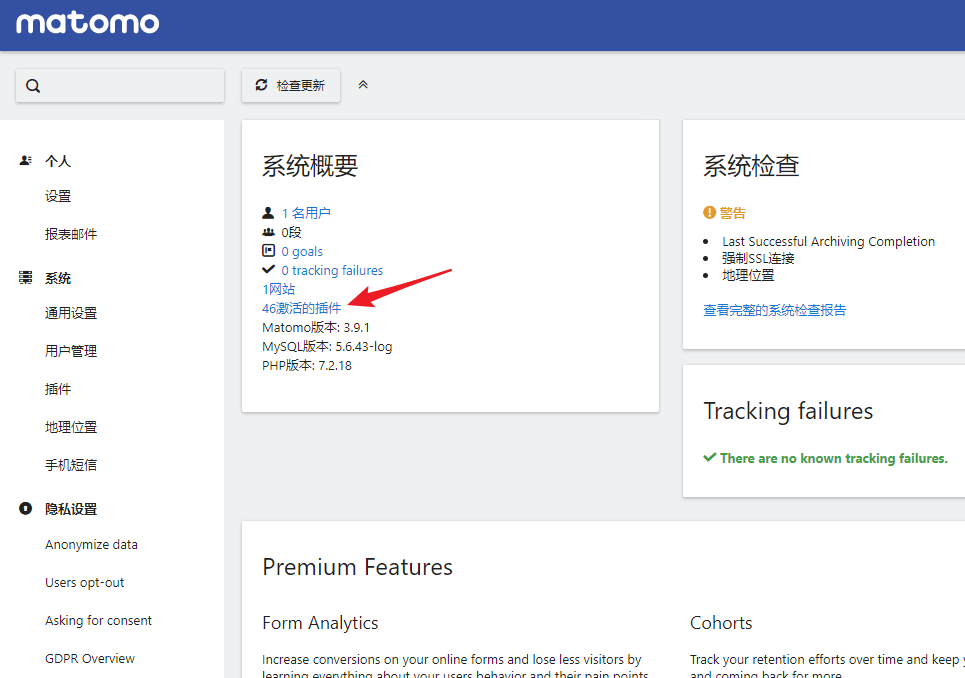Click the green check icon in Tracking failures
Image resolution: width=965 pixels, height=678 pixels.
click(710, 457)
